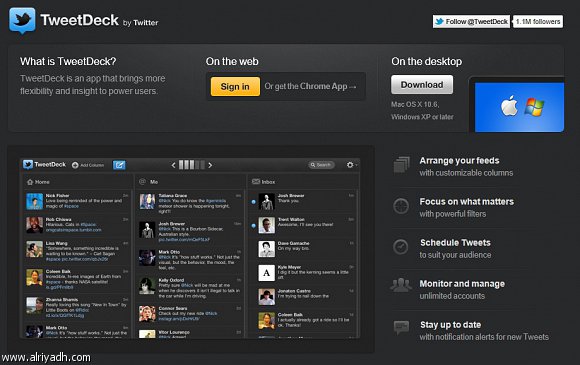Open Zhanna Shamis's avatar in Home column
The width and height of the screenshot is (580, 365).
click(x=34, y=305)
